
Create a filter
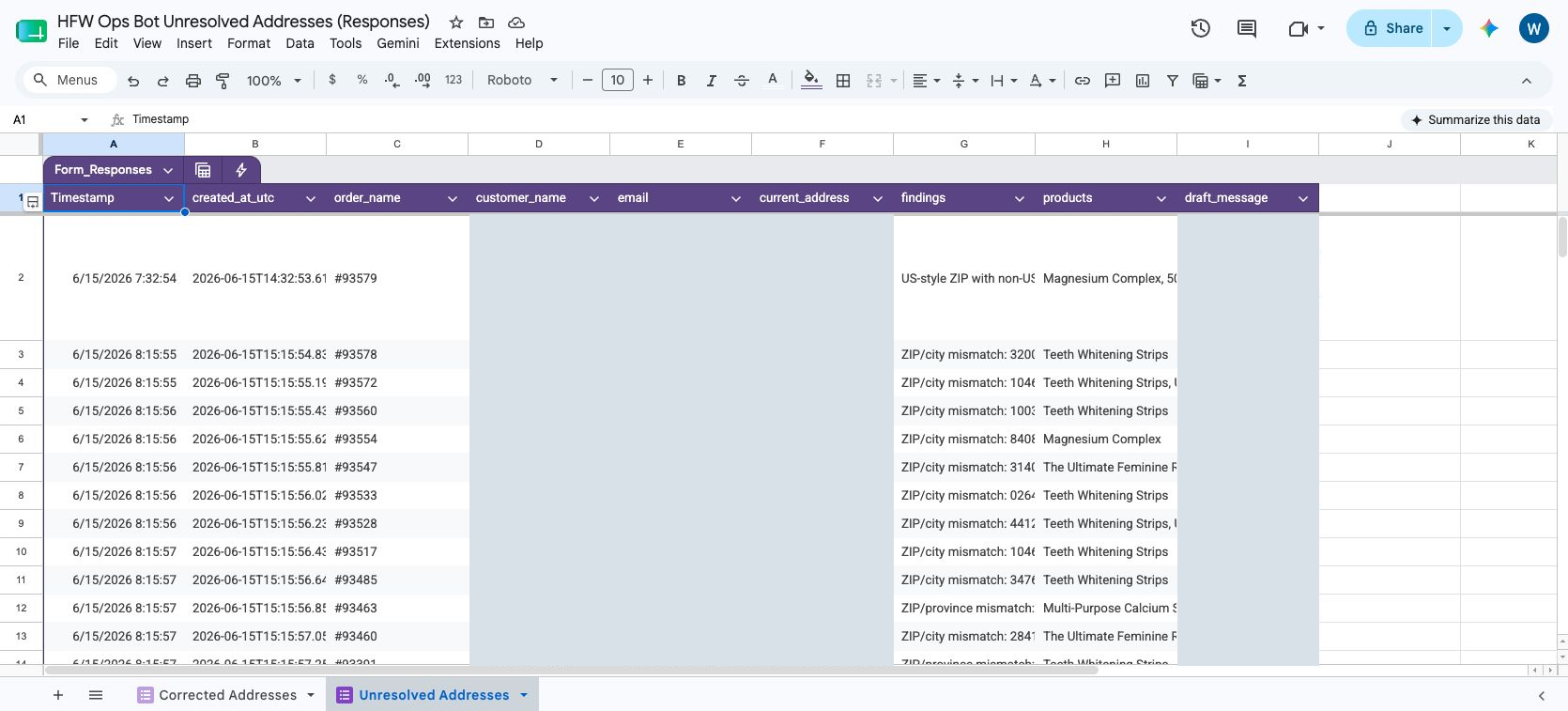point(1173,81)
